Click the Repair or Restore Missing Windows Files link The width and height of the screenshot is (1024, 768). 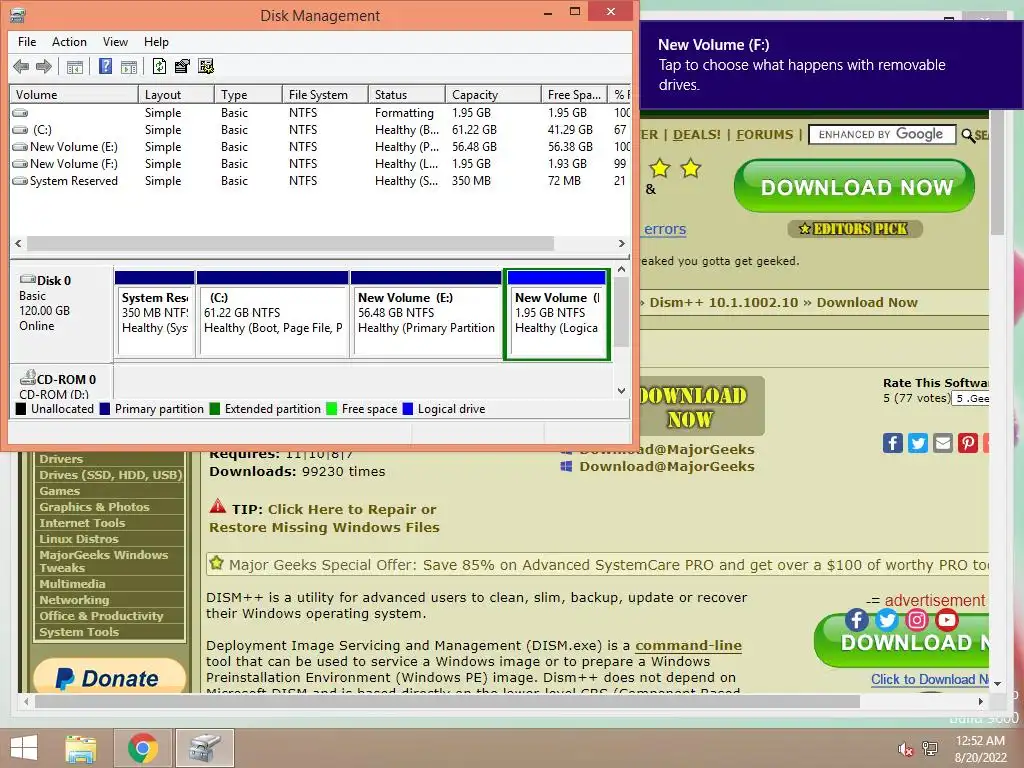(325, 519)
